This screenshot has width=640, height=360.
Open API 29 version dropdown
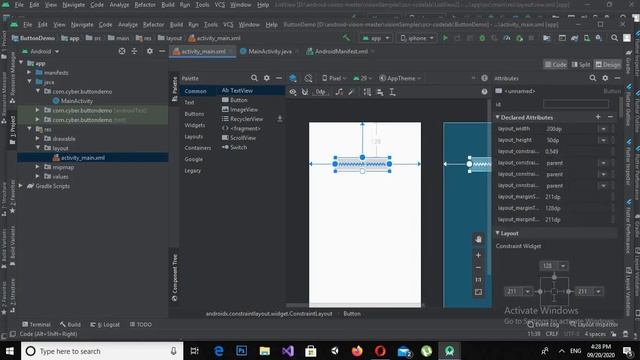tap(362, 78)
